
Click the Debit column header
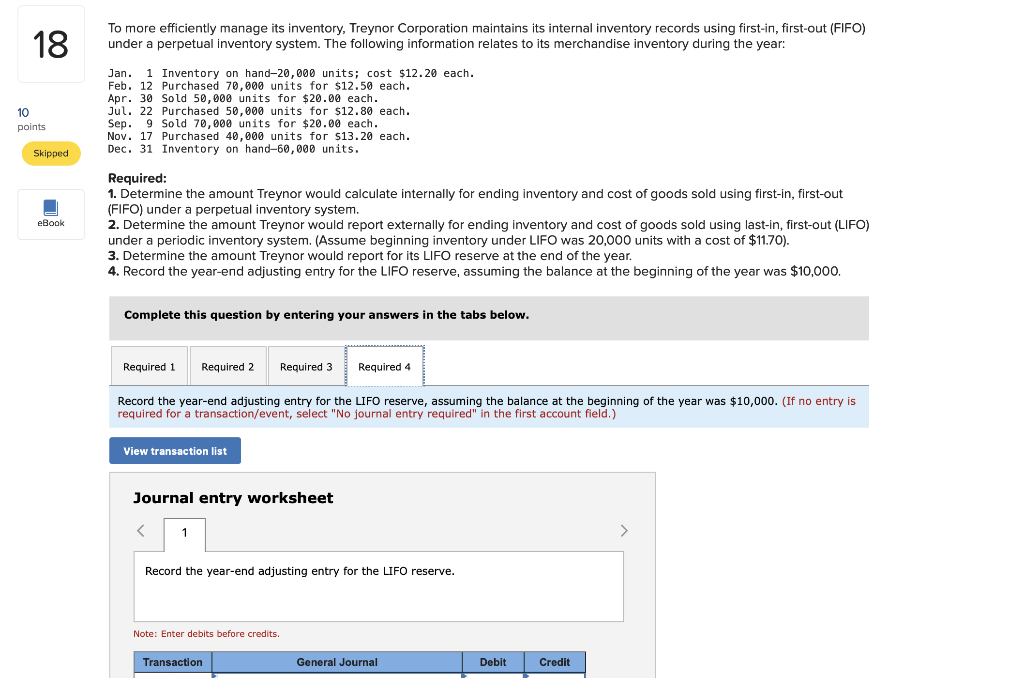click(x=492, y=661)
